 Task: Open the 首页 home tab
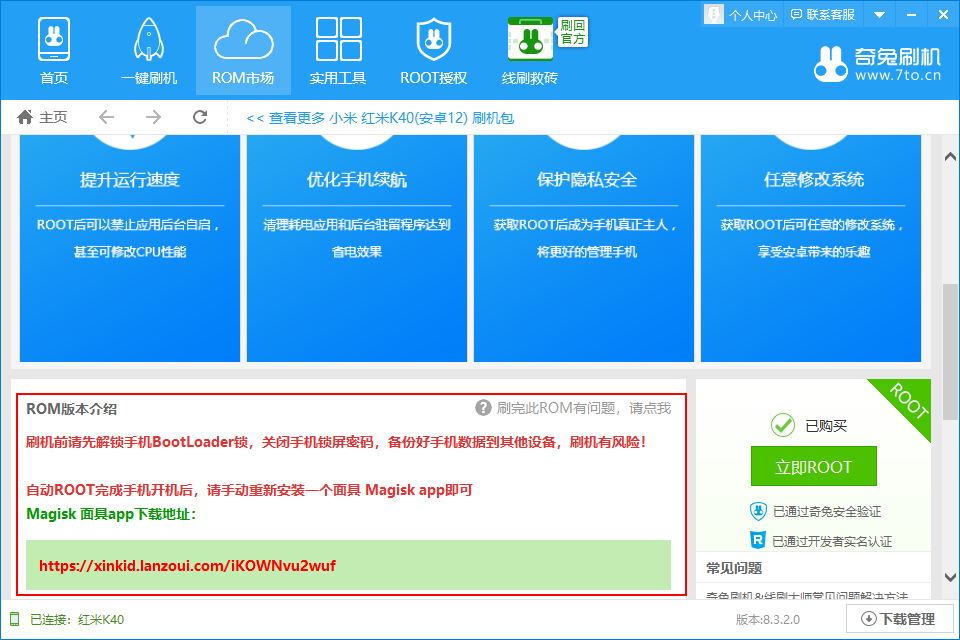click(54, 51)
